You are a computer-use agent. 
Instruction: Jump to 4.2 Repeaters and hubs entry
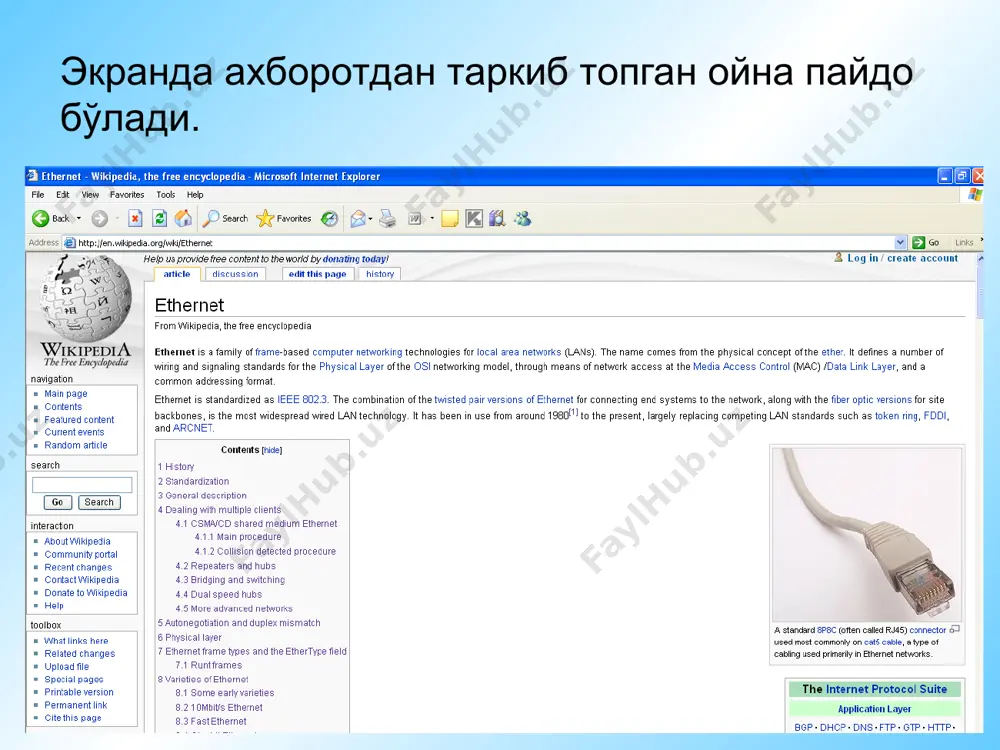coord(226,566)
